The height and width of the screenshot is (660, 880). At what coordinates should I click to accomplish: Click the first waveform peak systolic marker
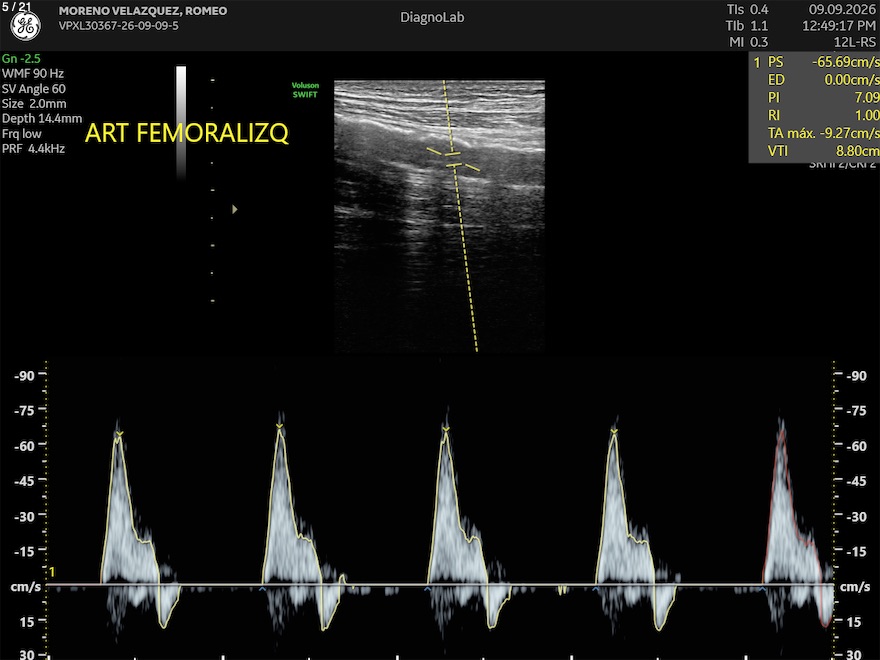coord(119,433)
